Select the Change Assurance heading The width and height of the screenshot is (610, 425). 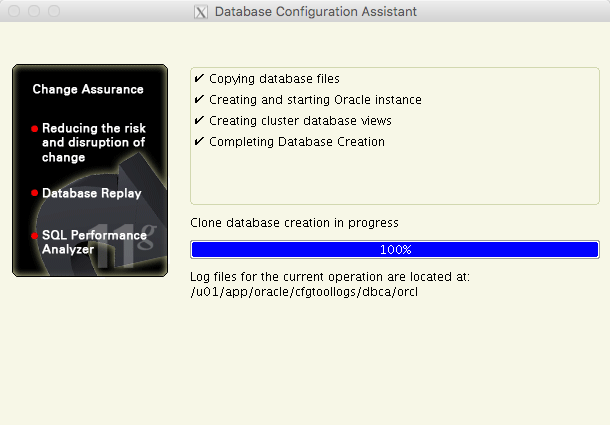88,89
